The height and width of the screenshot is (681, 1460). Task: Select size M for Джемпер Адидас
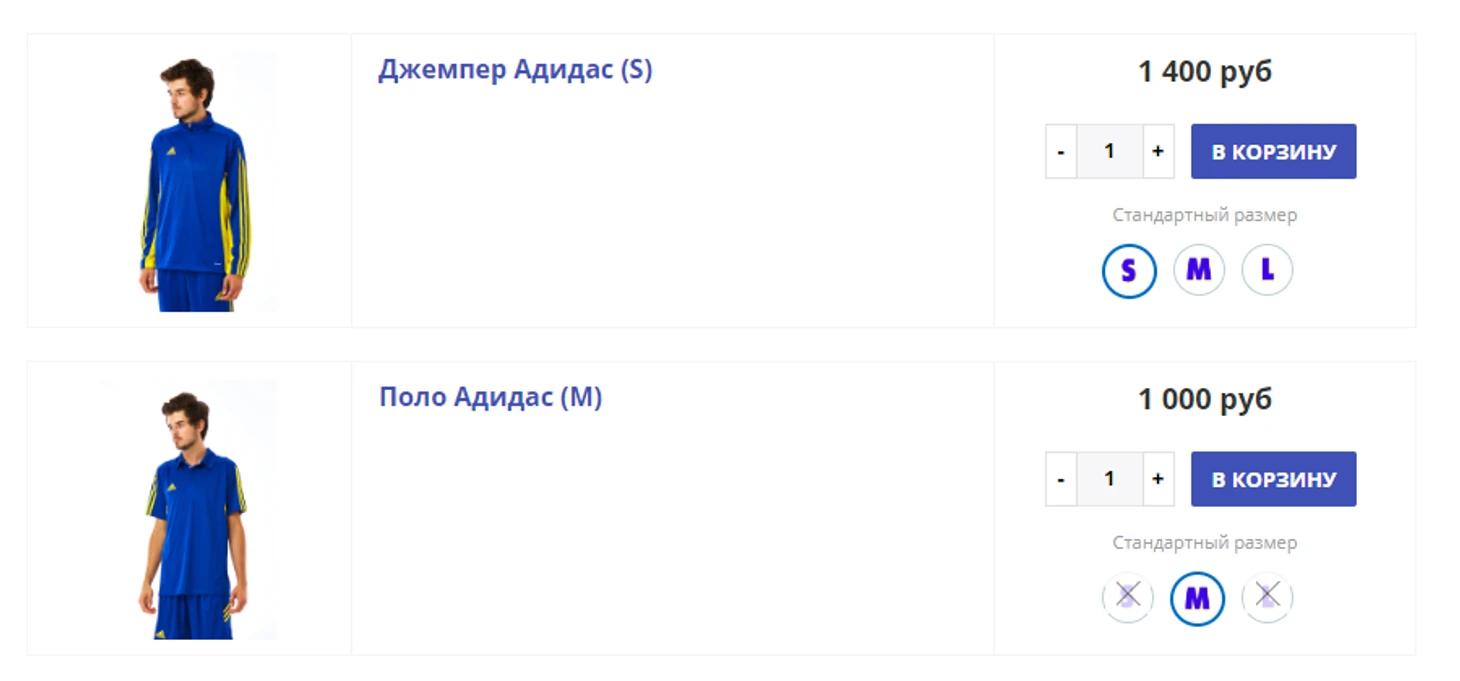tap(1198, 270)
